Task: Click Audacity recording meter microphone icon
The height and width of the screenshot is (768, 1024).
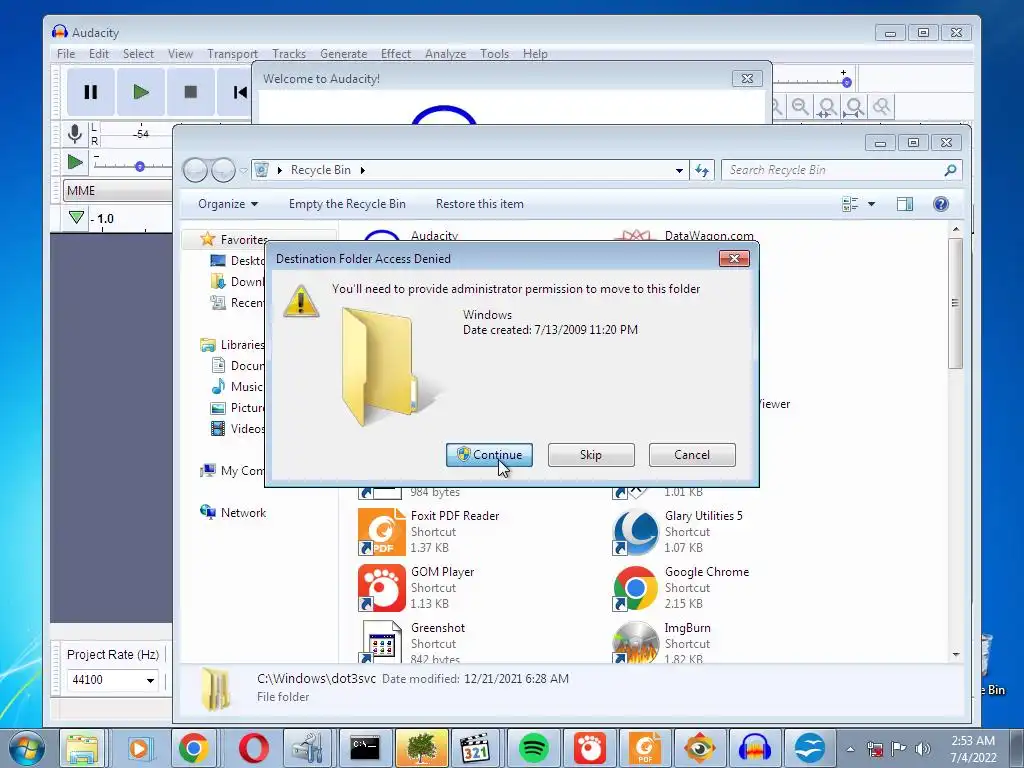Action: click(x=75, y=133)
